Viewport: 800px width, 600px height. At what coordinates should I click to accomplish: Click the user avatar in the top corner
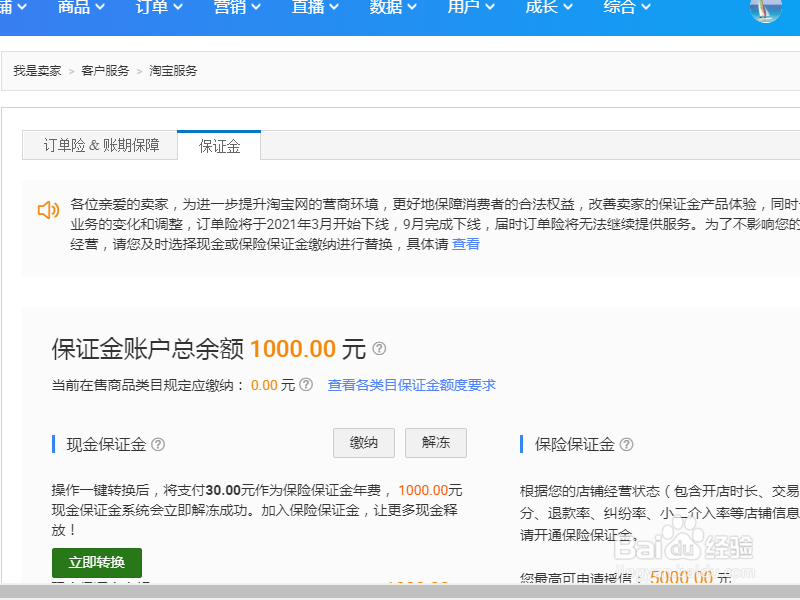tap(765, 11)
